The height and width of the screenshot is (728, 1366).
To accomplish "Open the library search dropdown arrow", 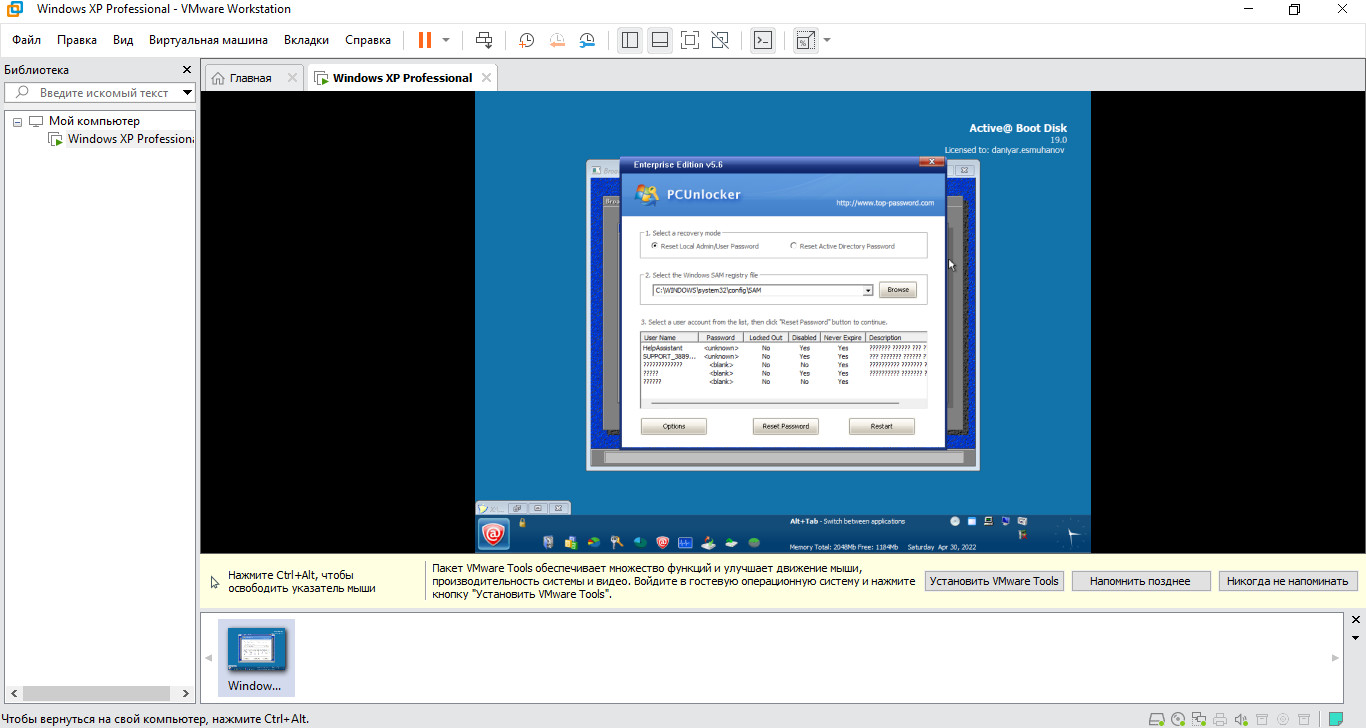I will click(187, 93).
